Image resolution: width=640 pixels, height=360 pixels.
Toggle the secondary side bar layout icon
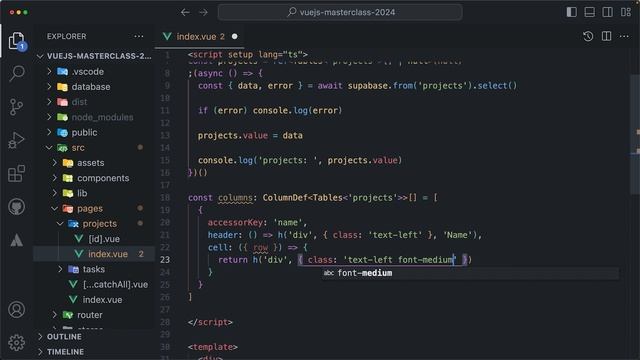[607, 12]
